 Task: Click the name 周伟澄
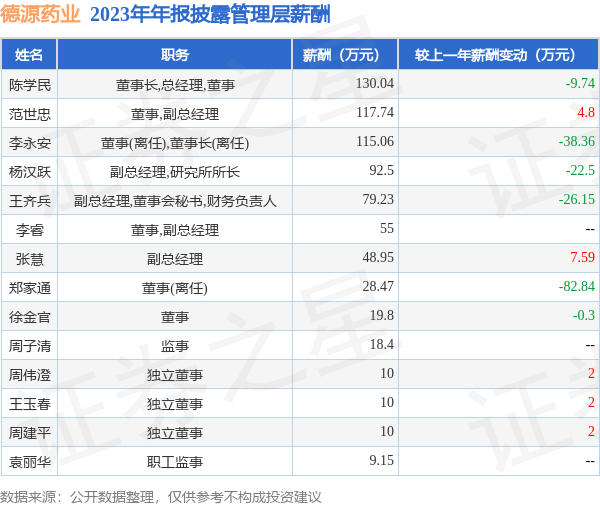coord(30,375)
